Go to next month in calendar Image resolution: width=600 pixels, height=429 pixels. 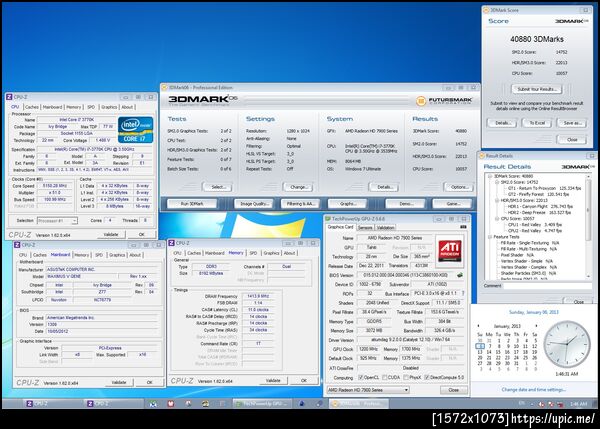point(536,326)
